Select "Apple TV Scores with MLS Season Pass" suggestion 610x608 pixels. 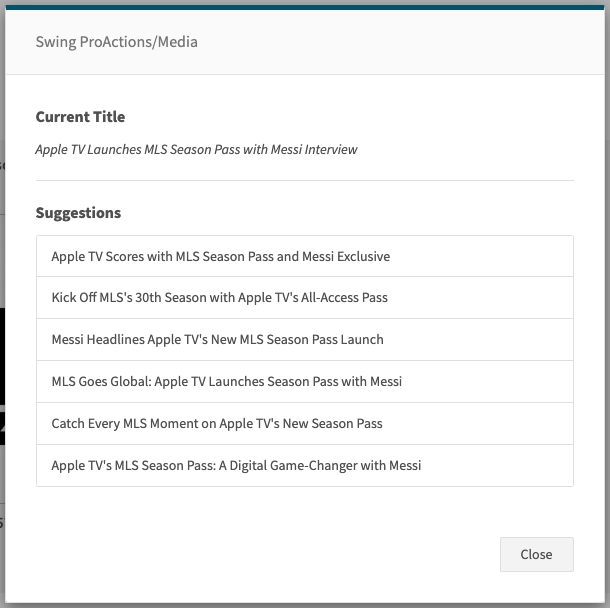click(x=221, y=256)
